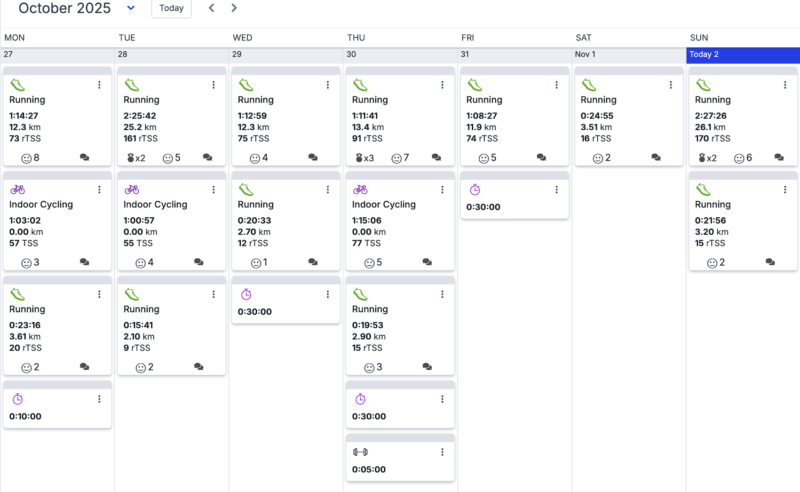The height and width of the screenshot is (492, 800).
Task: Go to next month with right chevron
Action: point(234,8)
